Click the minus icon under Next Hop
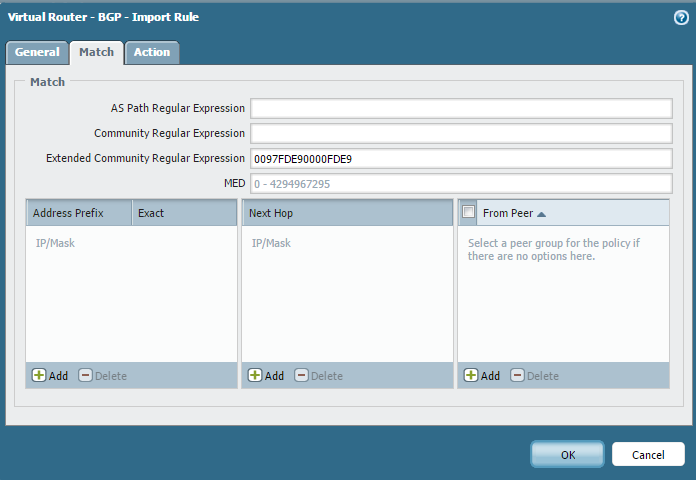Screen dimensions: 696x480 (x=301, y=375)
